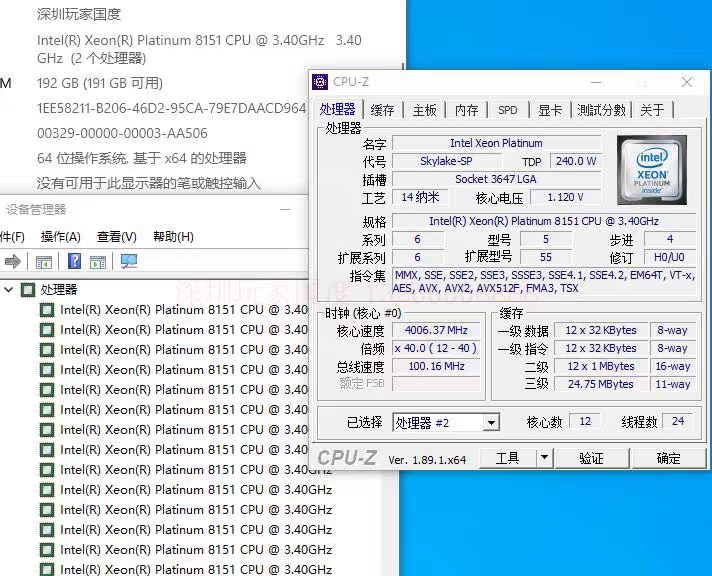
Task: Open 操作(A) menu in Device Manager
Action: pyautogui.click(x=61, y=237)
